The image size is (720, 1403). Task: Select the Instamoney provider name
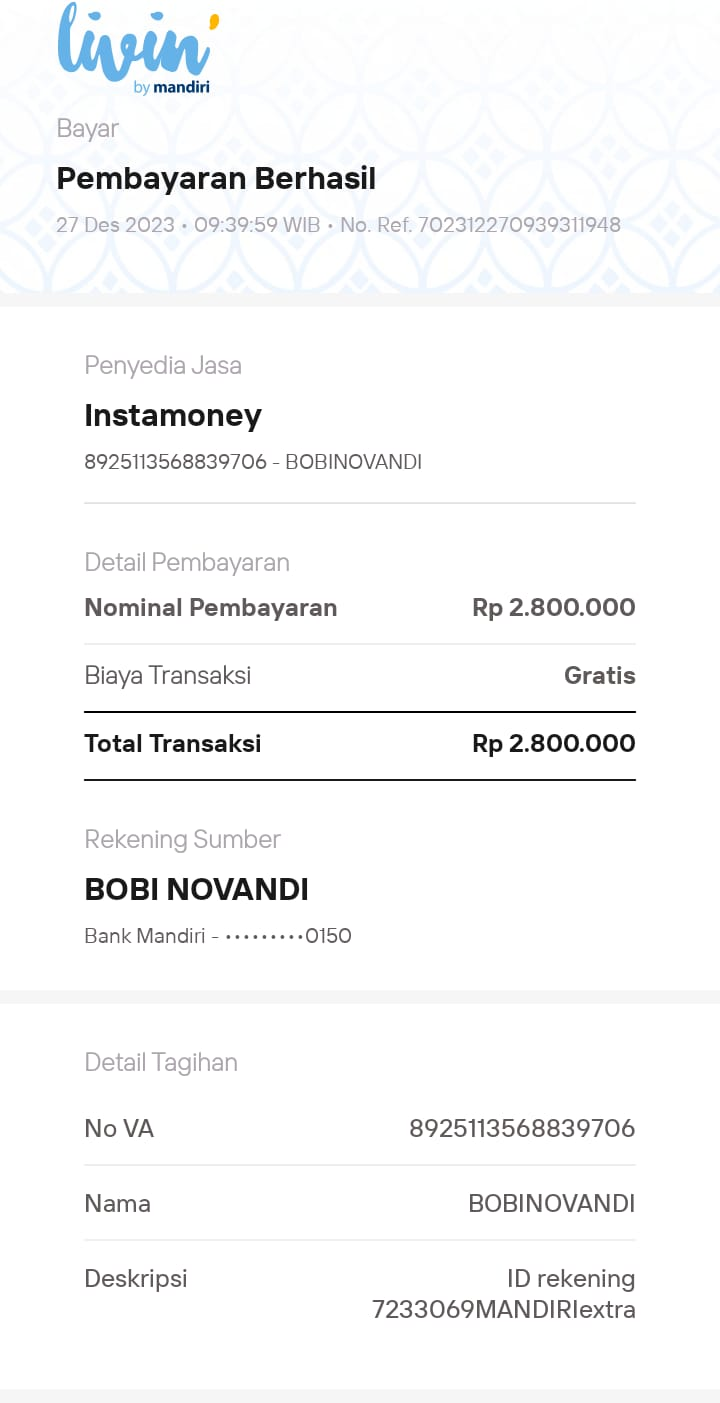point(173,415)
